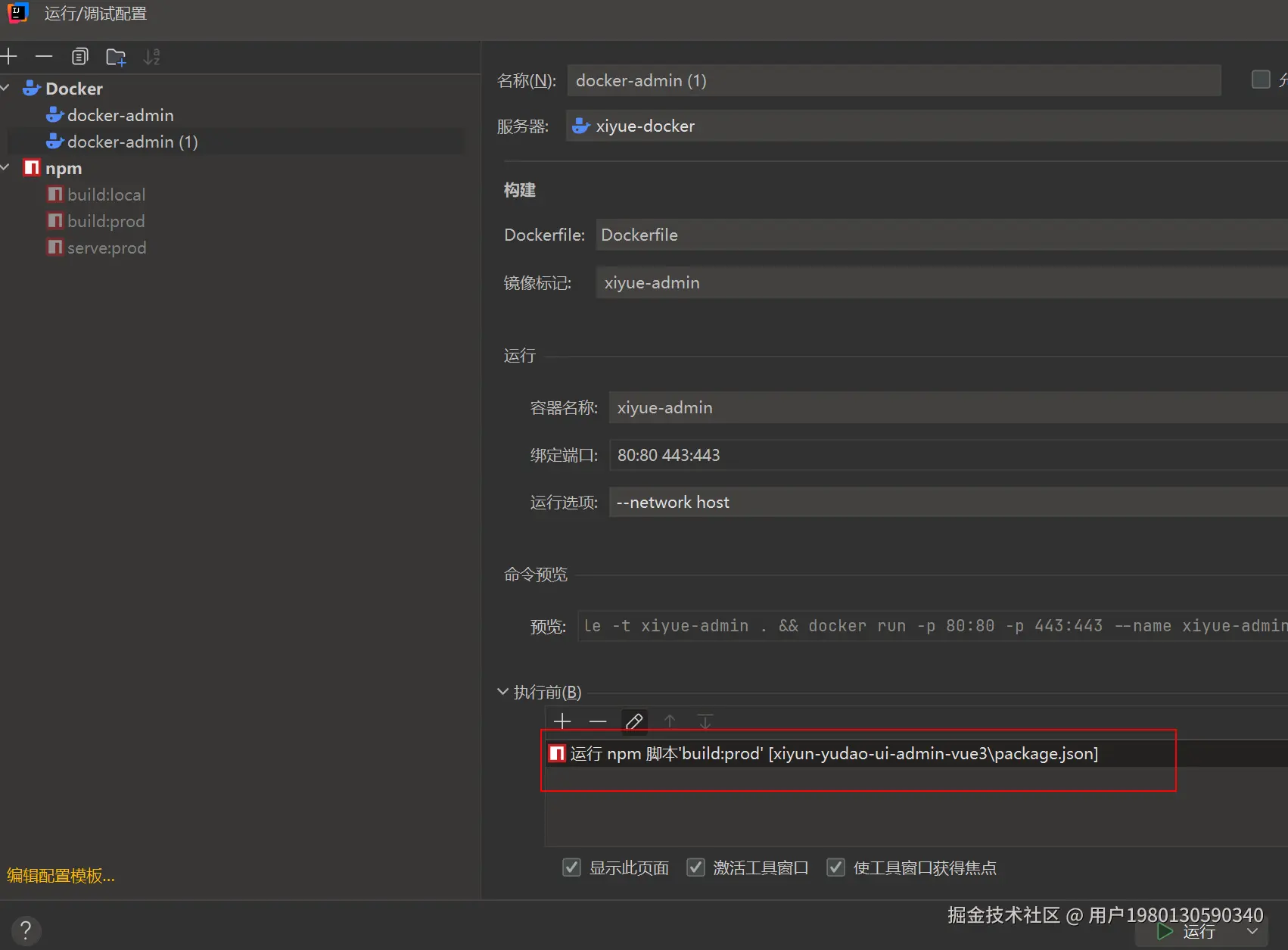Create a new configuration folder

coord(116,57)
